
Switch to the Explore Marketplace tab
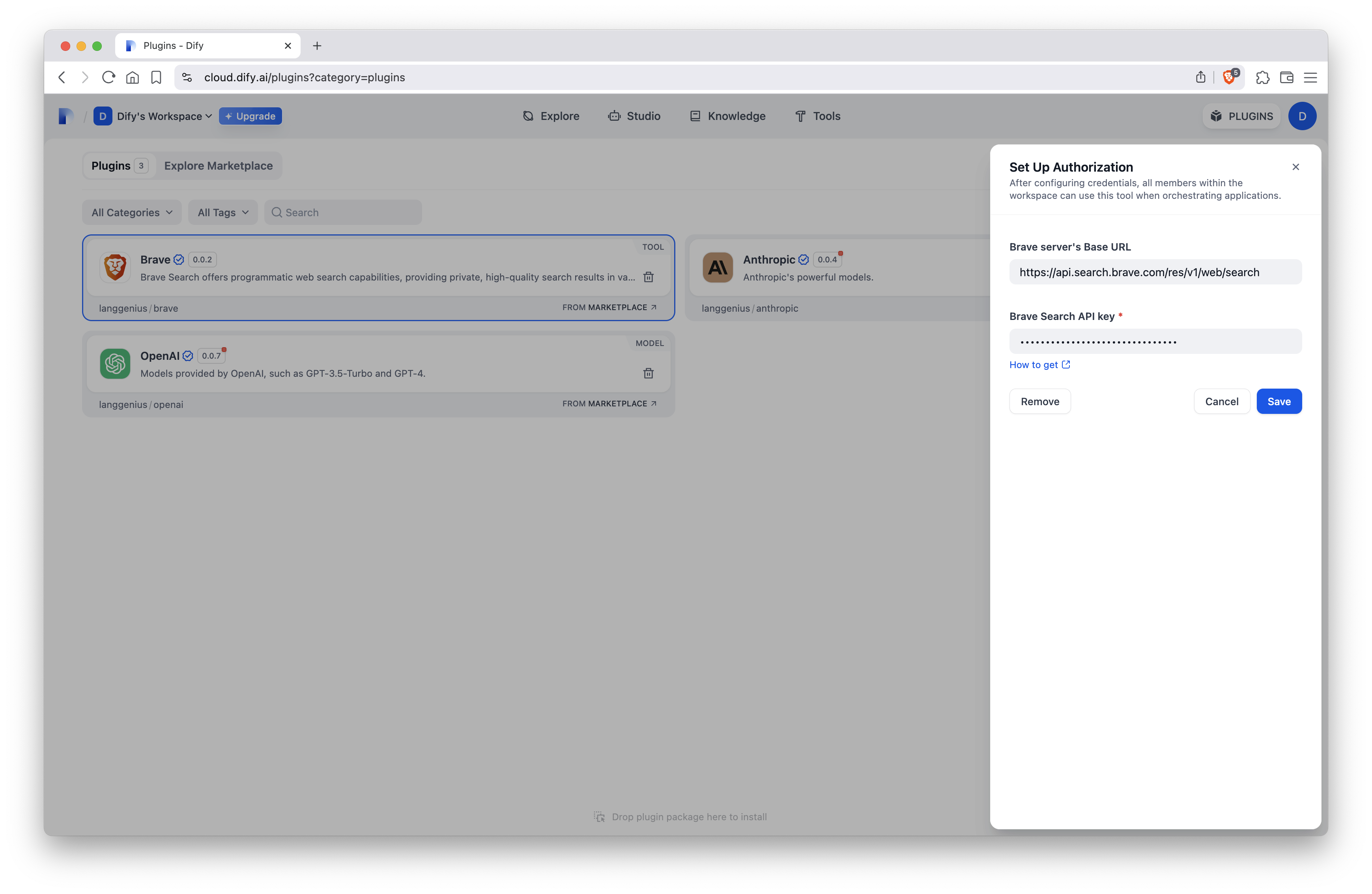218,166
